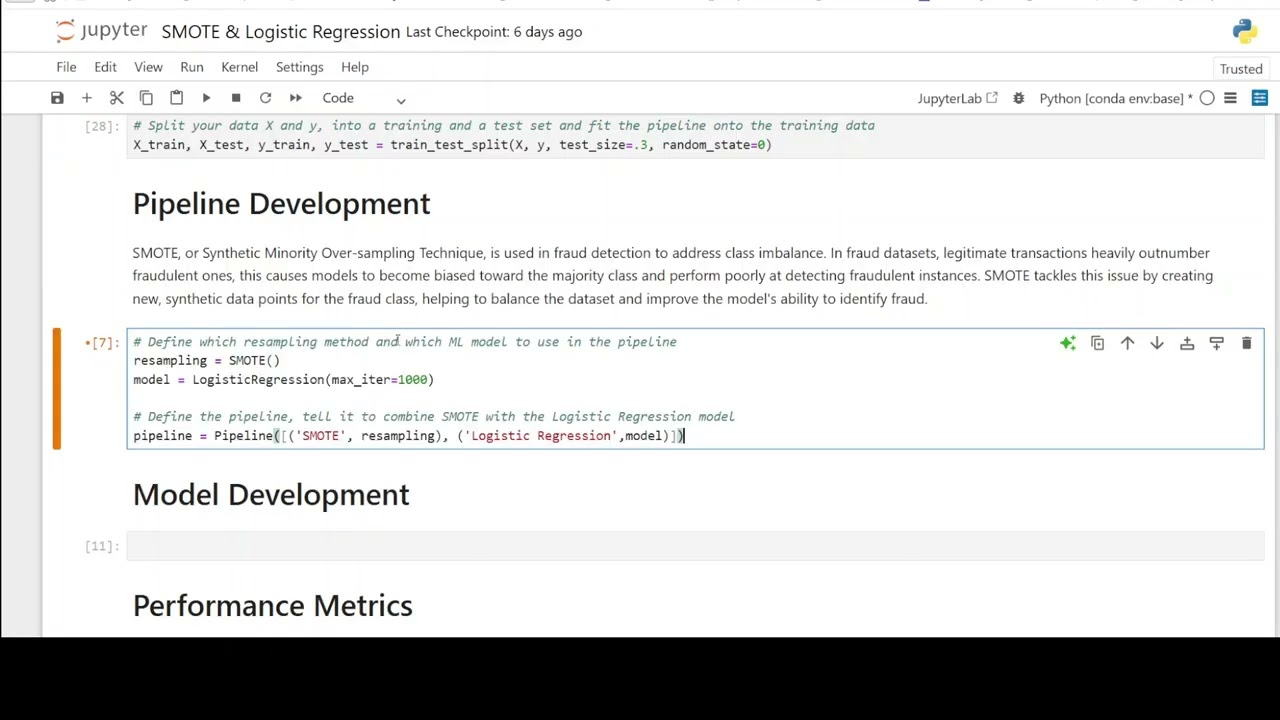Click inside the empty cell [11]
Screen dimensions: 1280x720
695,546
